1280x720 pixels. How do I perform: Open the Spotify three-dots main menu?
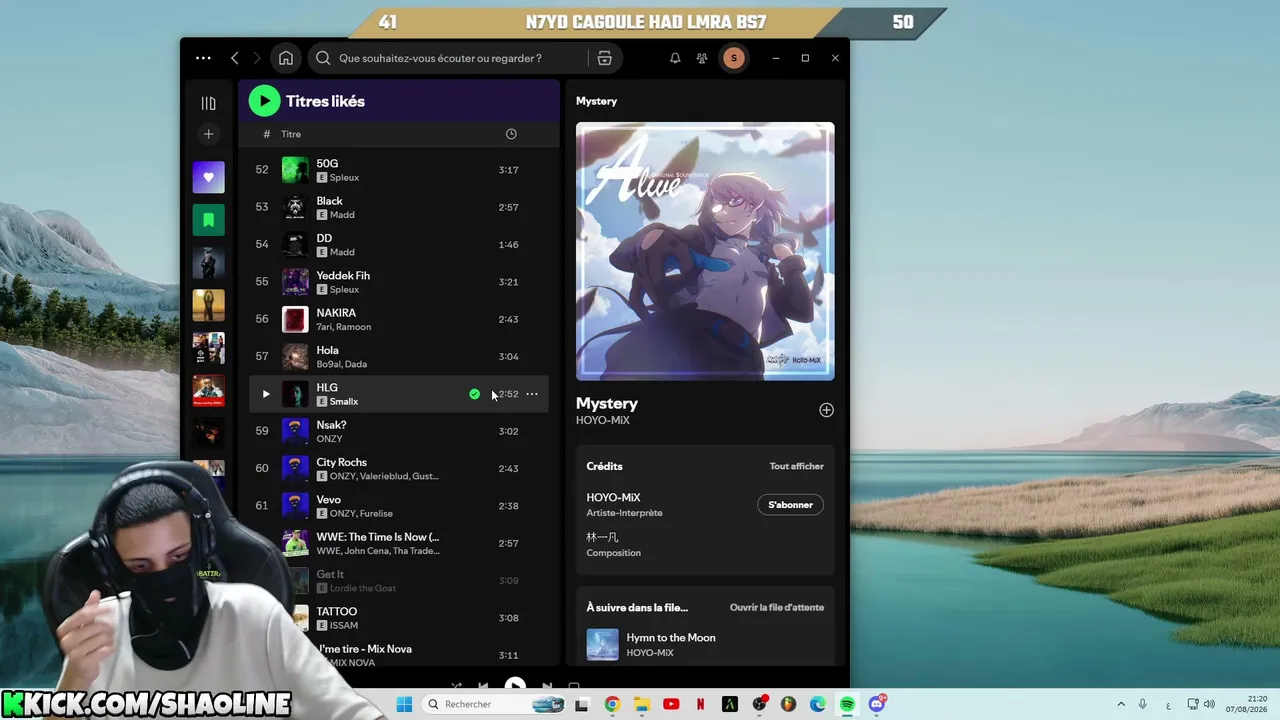click(203, 58)
